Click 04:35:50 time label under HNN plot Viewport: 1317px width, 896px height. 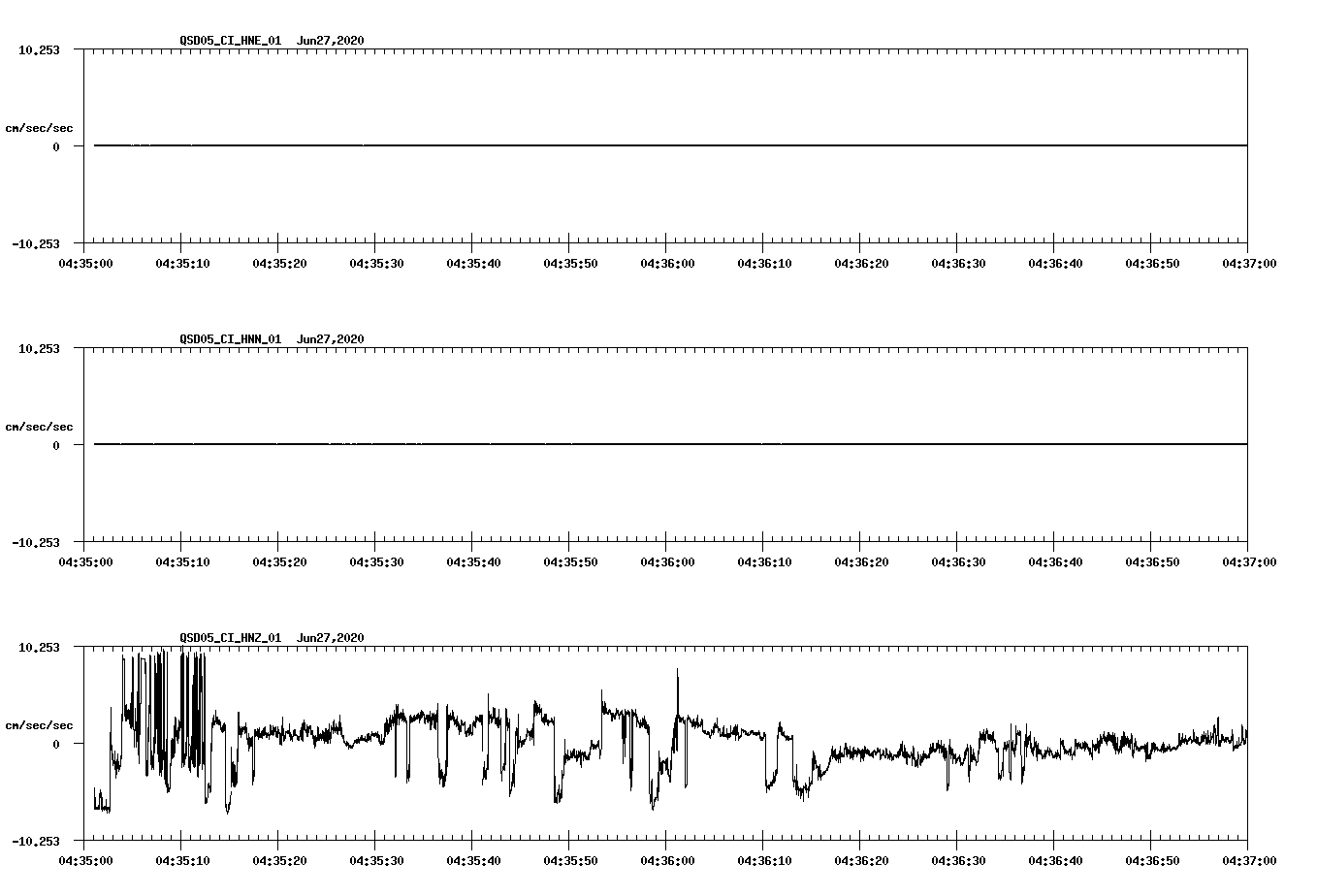tap(570, 561)
